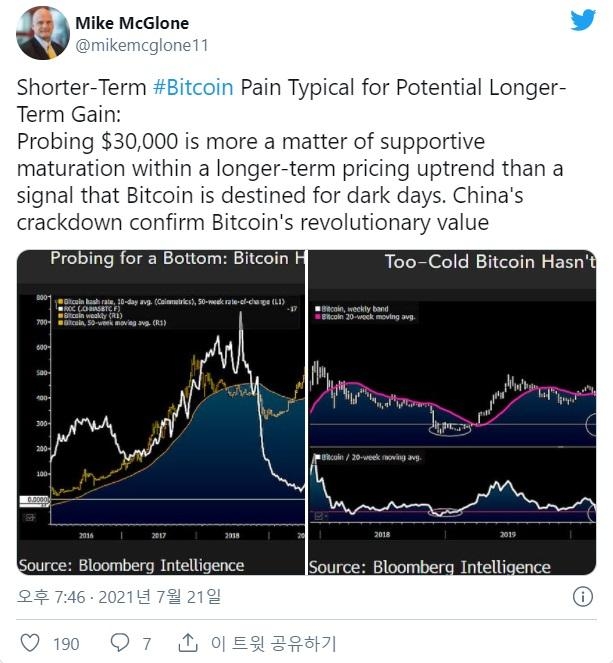
Task: Open the Twitter bird logo link
Action: (583, 20)
